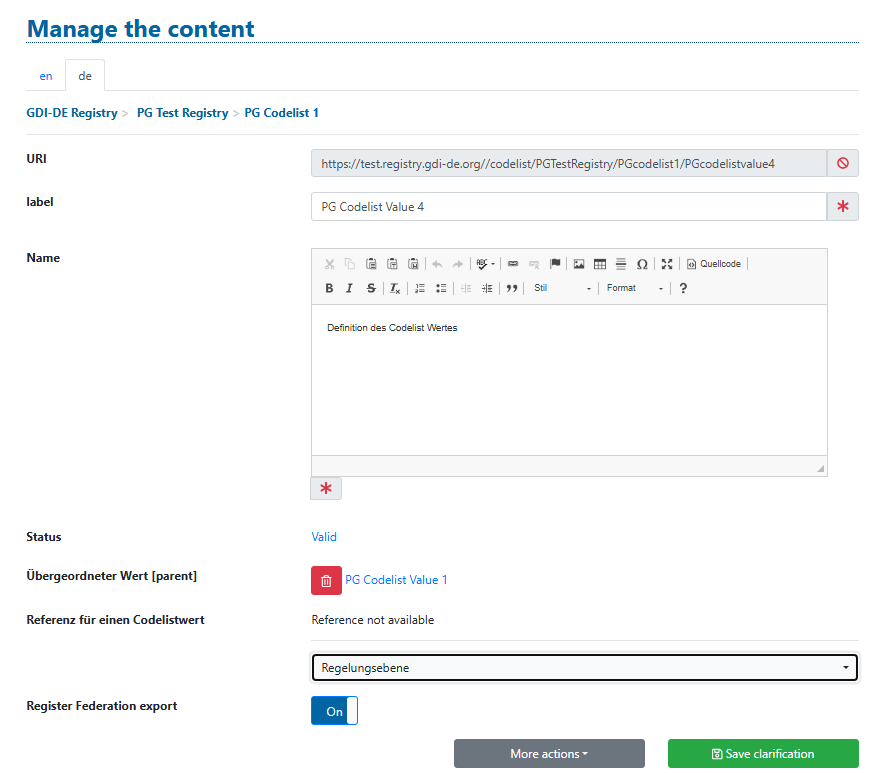
Task: Open the special character (Omega) picker
Action: [x=642, y=264]
